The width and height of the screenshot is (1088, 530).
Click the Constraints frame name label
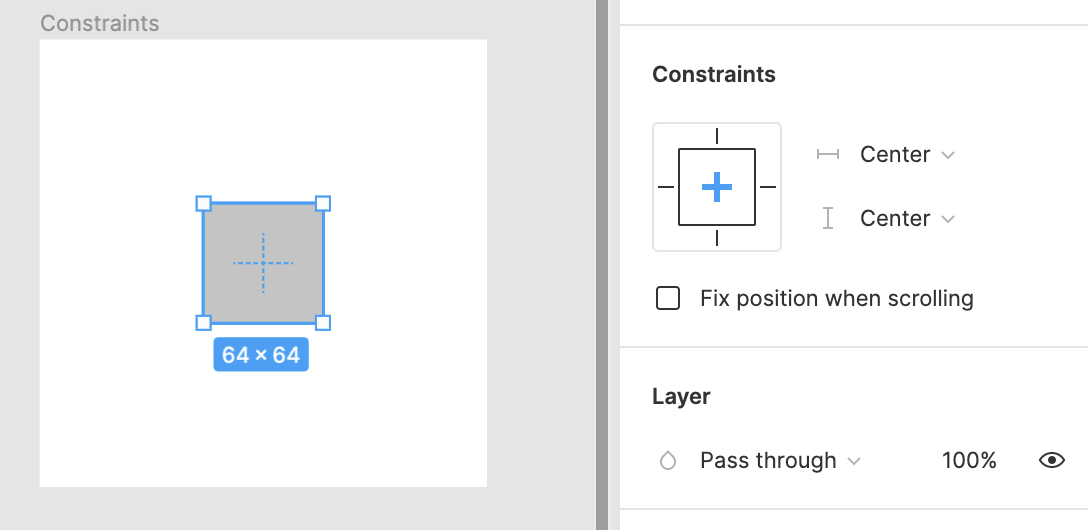[100, 23]
